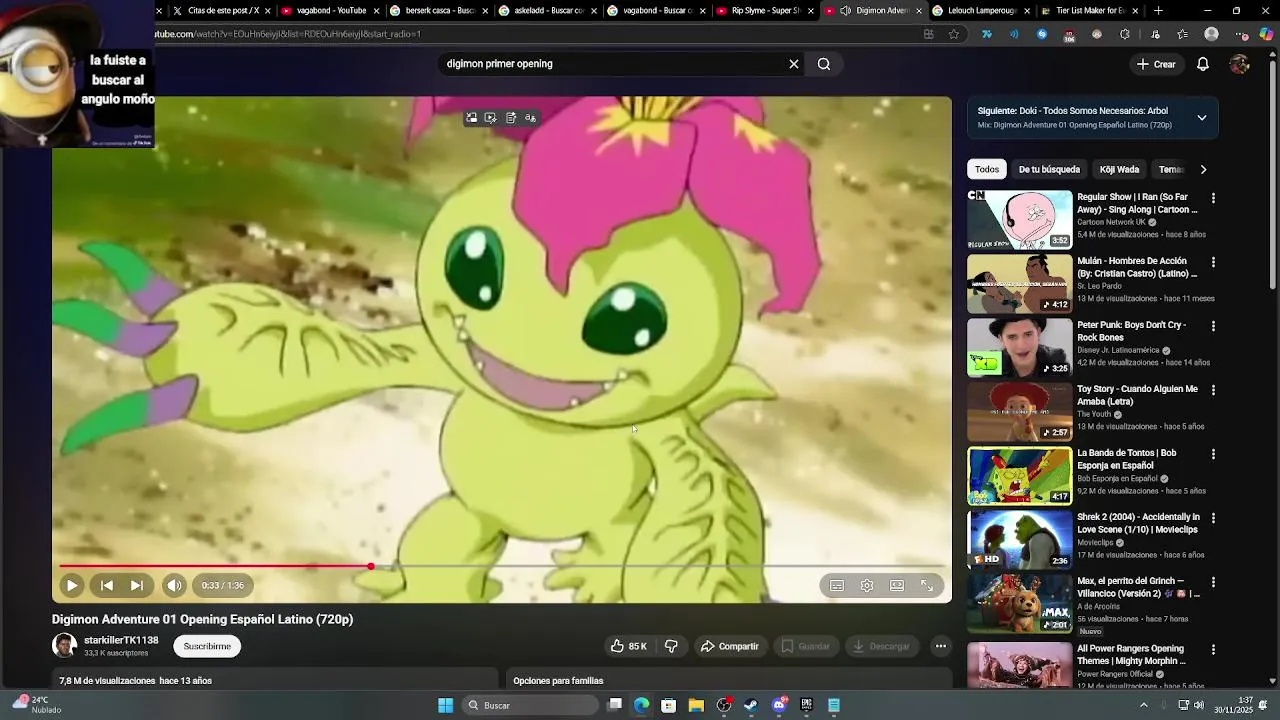Save the video with Guardar
The image size is (1280, 720).
[x=806, y=646]
